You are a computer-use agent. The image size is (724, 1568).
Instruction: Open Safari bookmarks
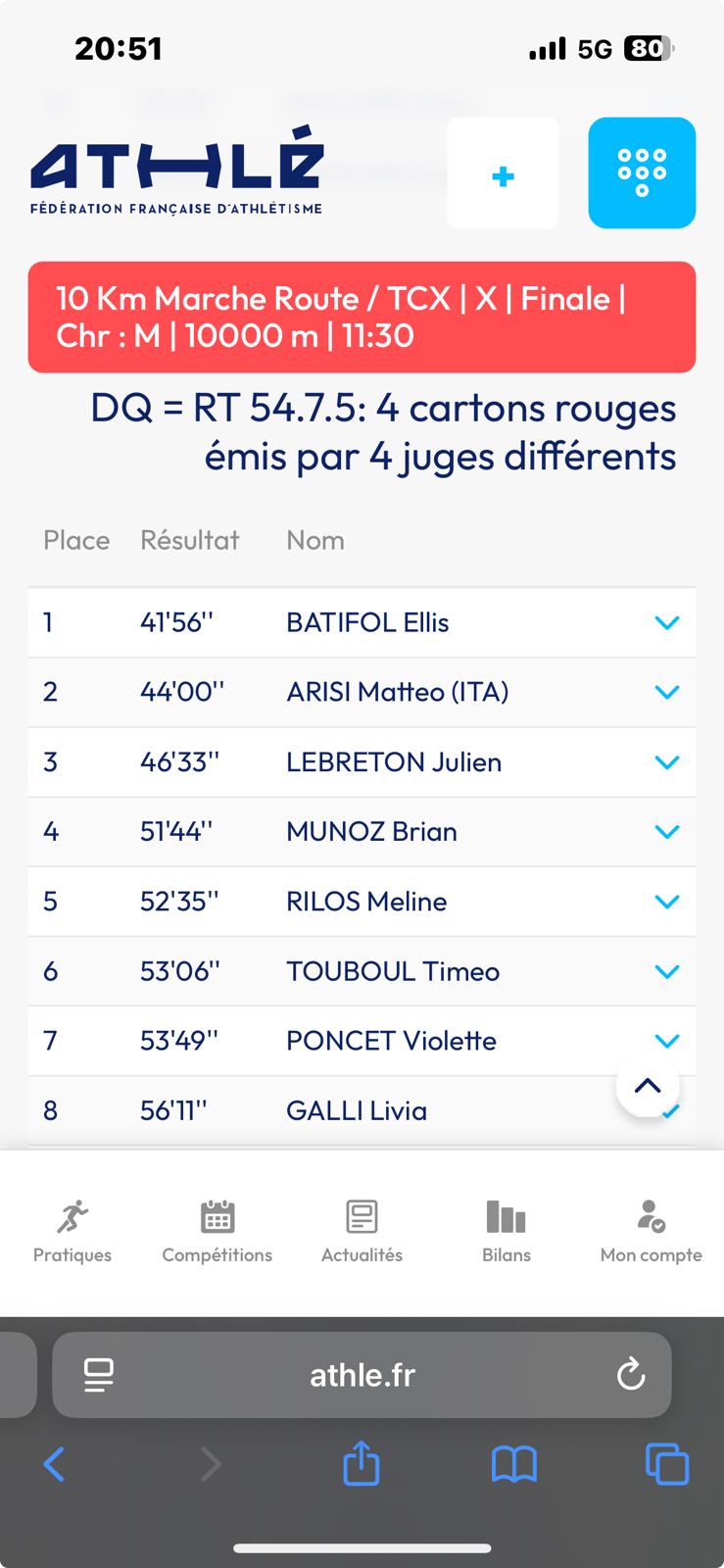pos(513,1465)
